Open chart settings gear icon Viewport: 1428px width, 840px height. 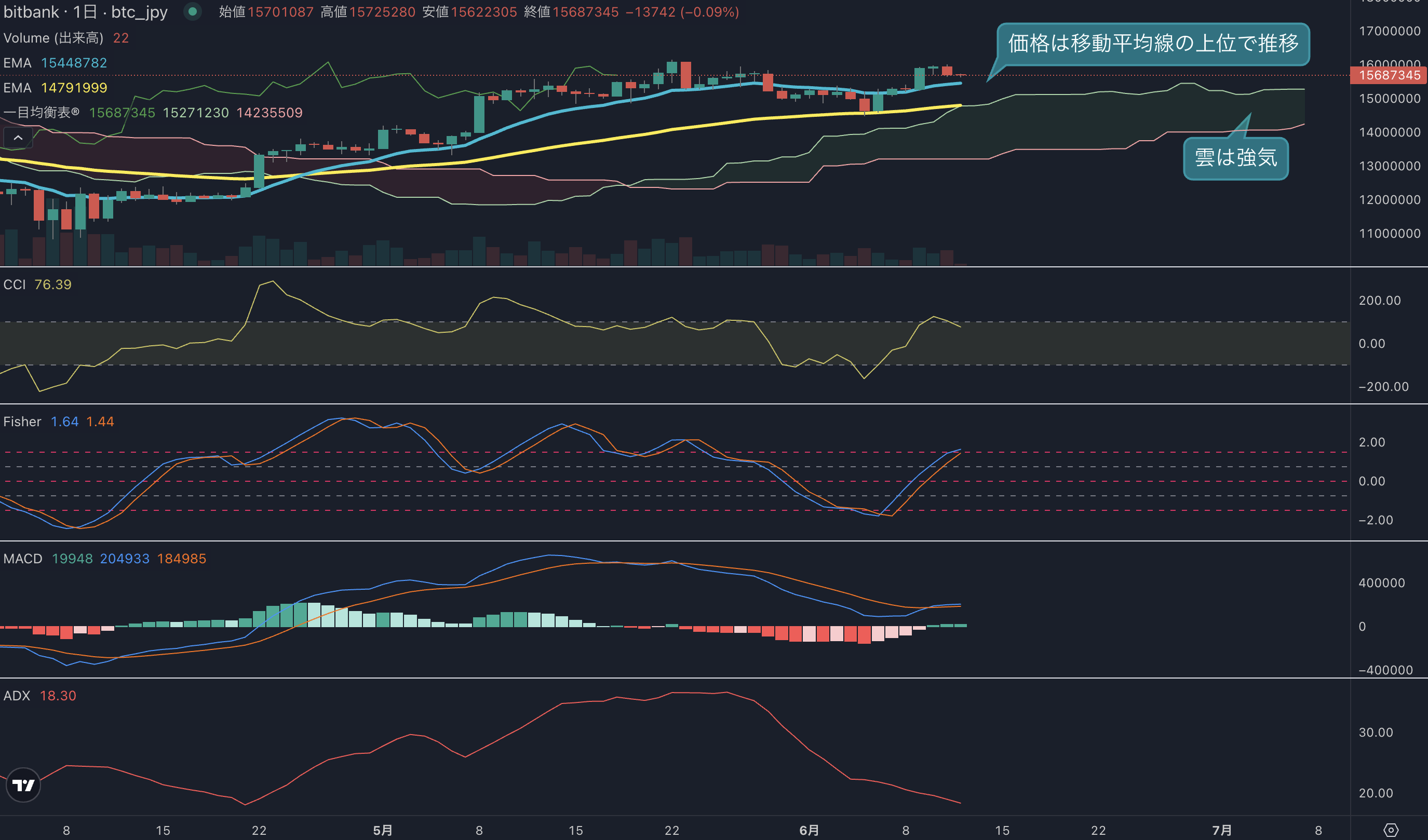(x=1391, y=830)
